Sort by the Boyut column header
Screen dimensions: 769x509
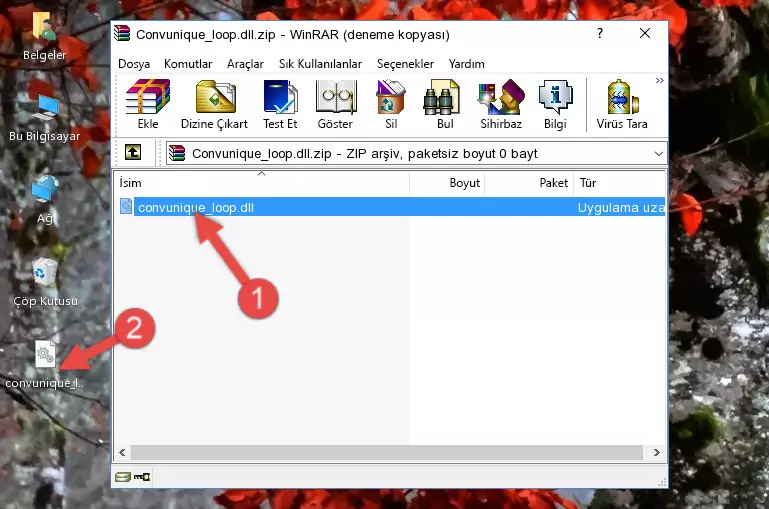click(x=447, y=183)
